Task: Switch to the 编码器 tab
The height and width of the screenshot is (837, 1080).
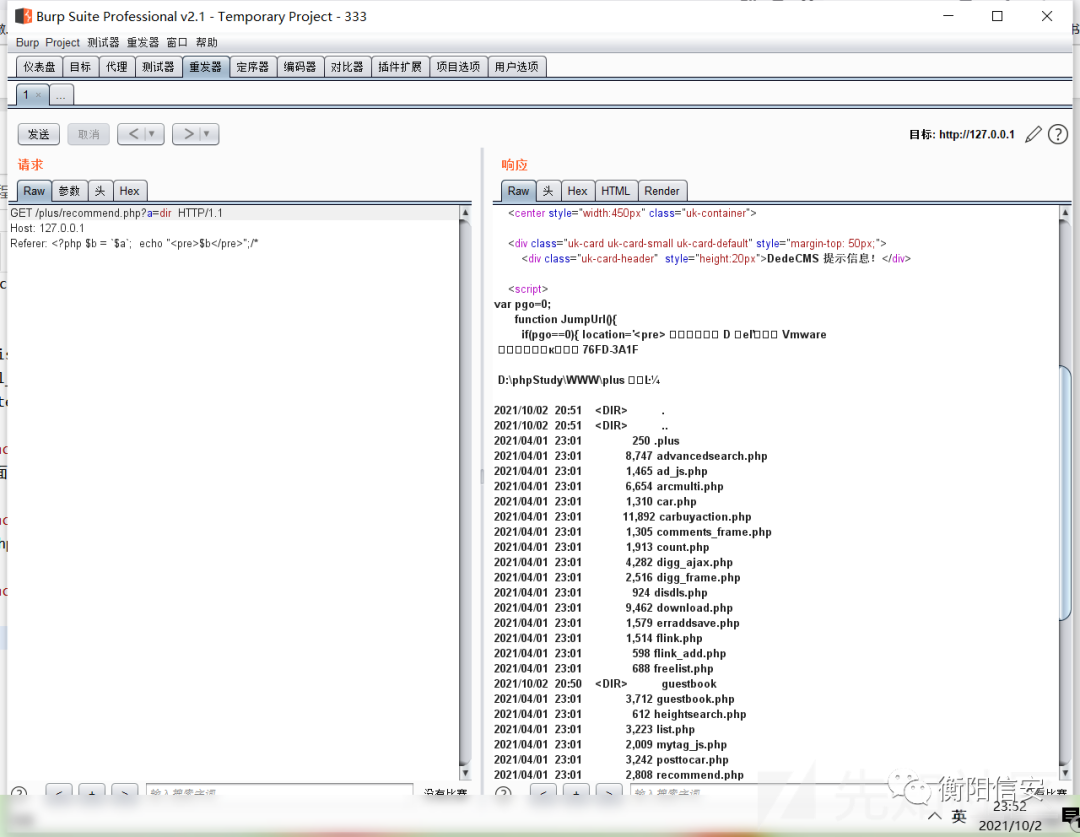Action: pos(300,67)
